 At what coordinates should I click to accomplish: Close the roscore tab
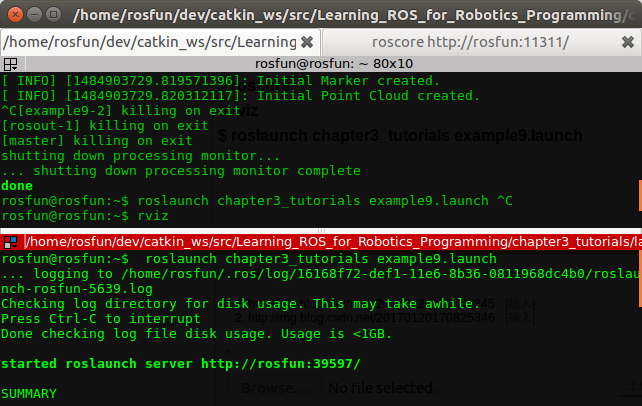point(628,42)
